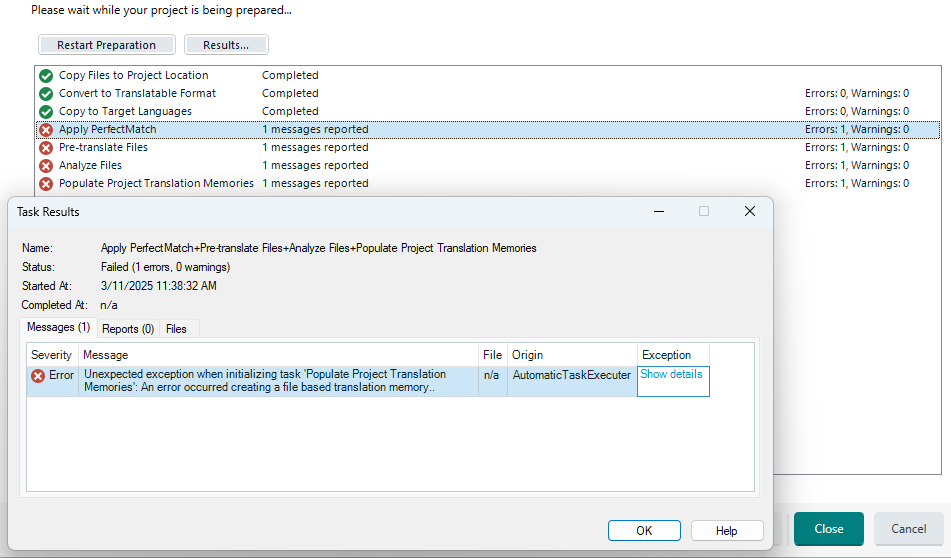Click the red error icon beside Apply PerfectMatch
The width and height of the screenshot is (951, 558).
coord(46,130)
